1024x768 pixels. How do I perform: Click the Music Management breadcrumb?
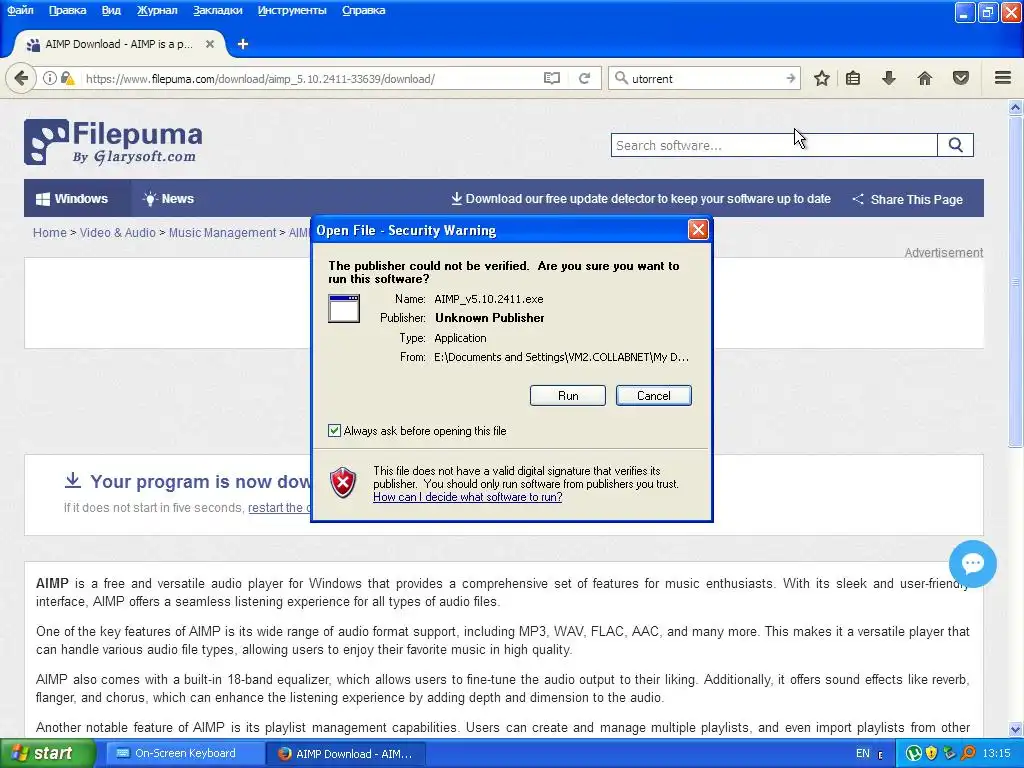tap(222, 232)
